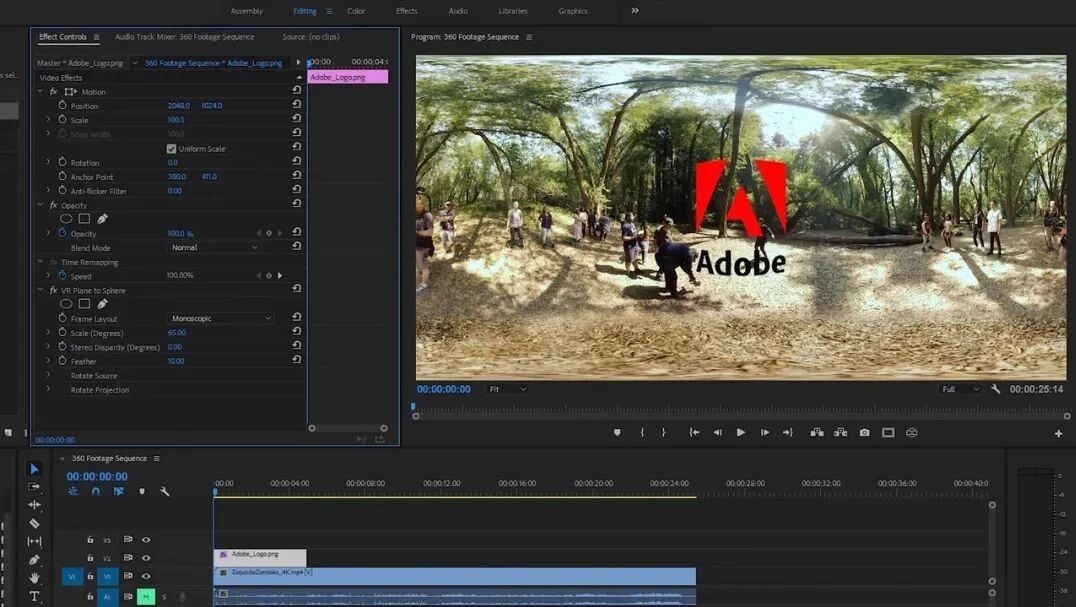Use pen mask under VR Plane to Sphere

point(102,304)
